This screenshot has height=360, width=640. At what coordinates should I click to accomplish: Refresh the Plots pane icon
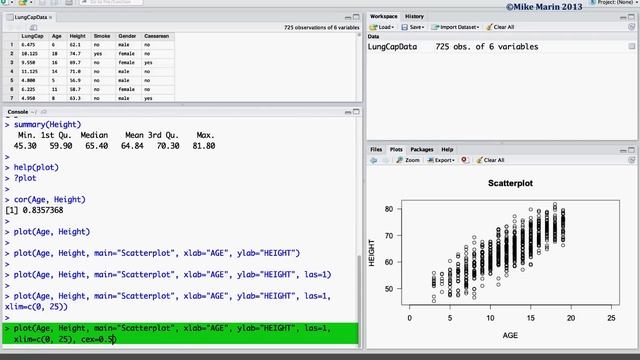[x=631, y=160]
